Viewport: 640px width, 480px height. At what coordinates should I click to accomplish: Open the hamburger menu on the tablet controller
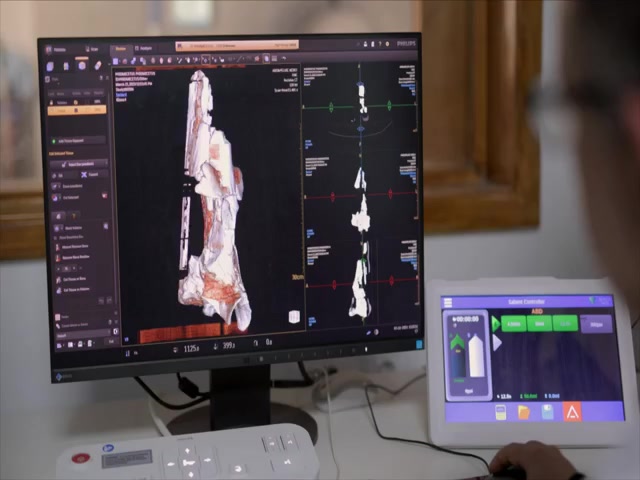[x=447, y=302]
